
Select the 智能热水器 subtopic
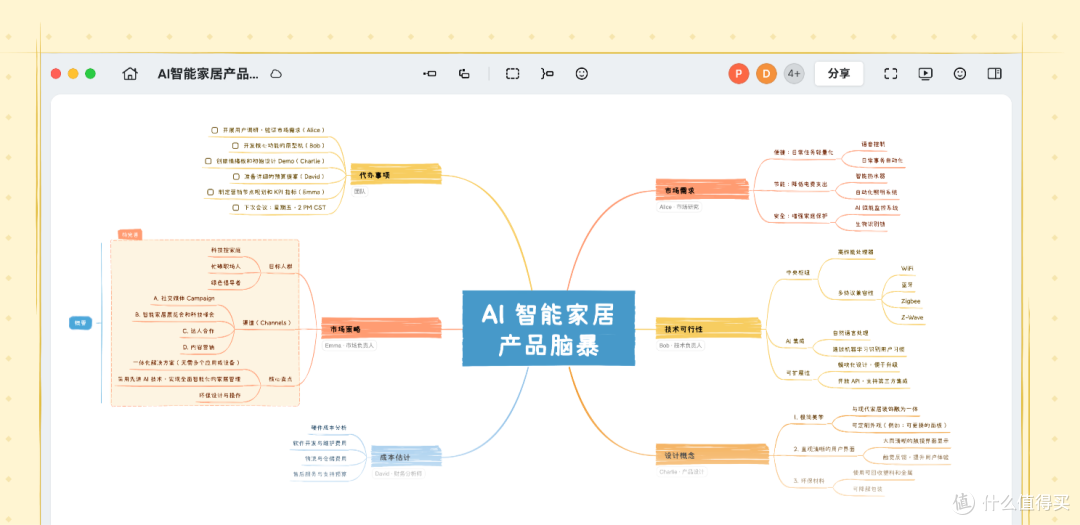coord(871,176)
